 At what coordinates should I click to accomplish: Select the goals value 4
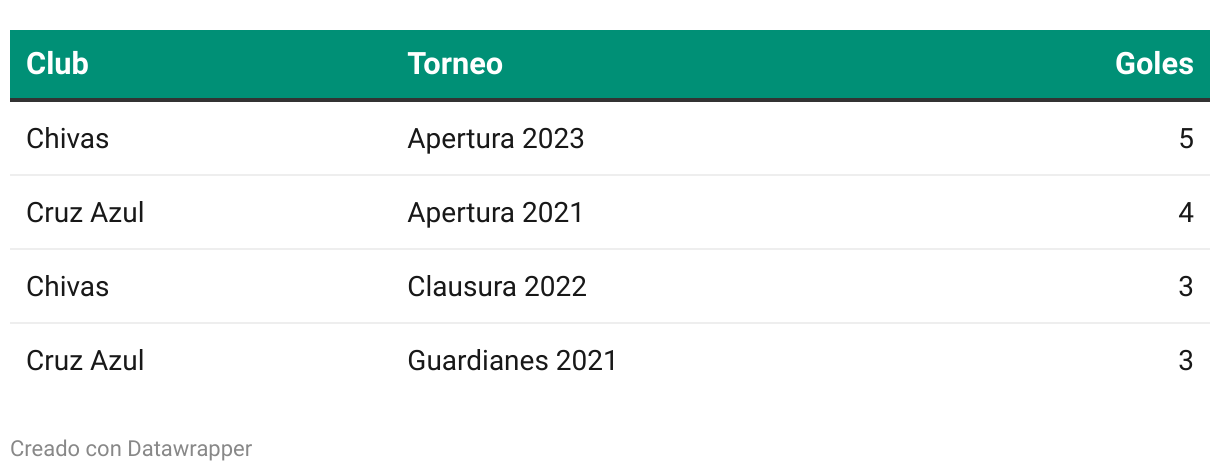click(x=1186, y=212)
